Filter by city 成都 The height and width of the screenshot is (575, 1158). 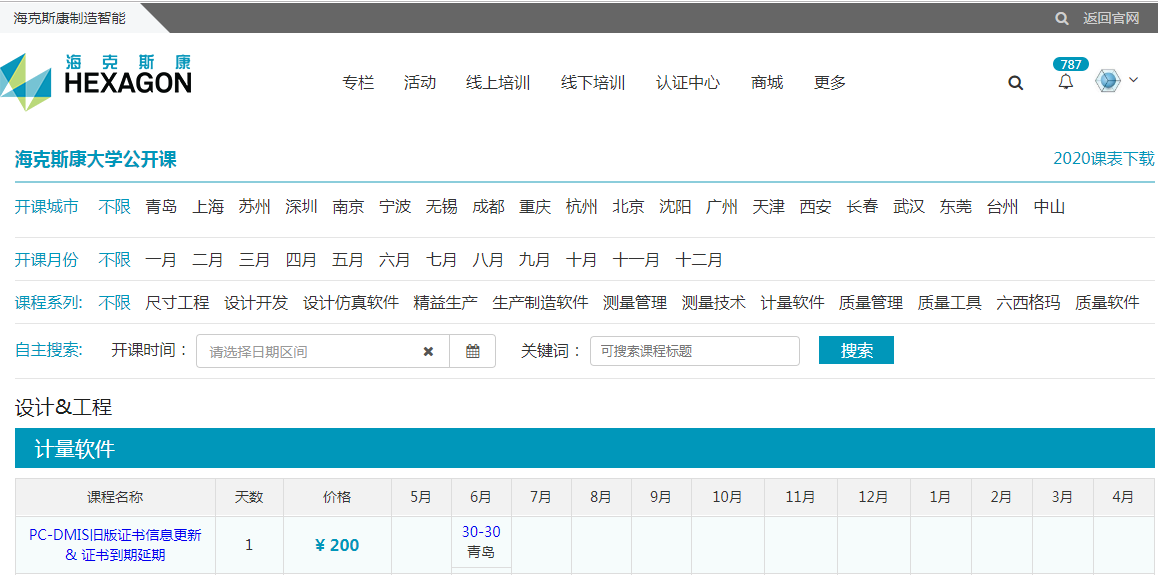(489, 207)
